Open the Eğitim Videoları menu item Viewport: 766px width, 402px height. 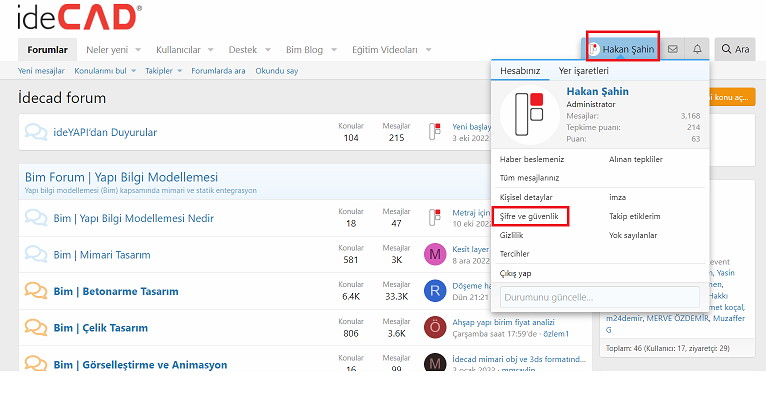385,50
